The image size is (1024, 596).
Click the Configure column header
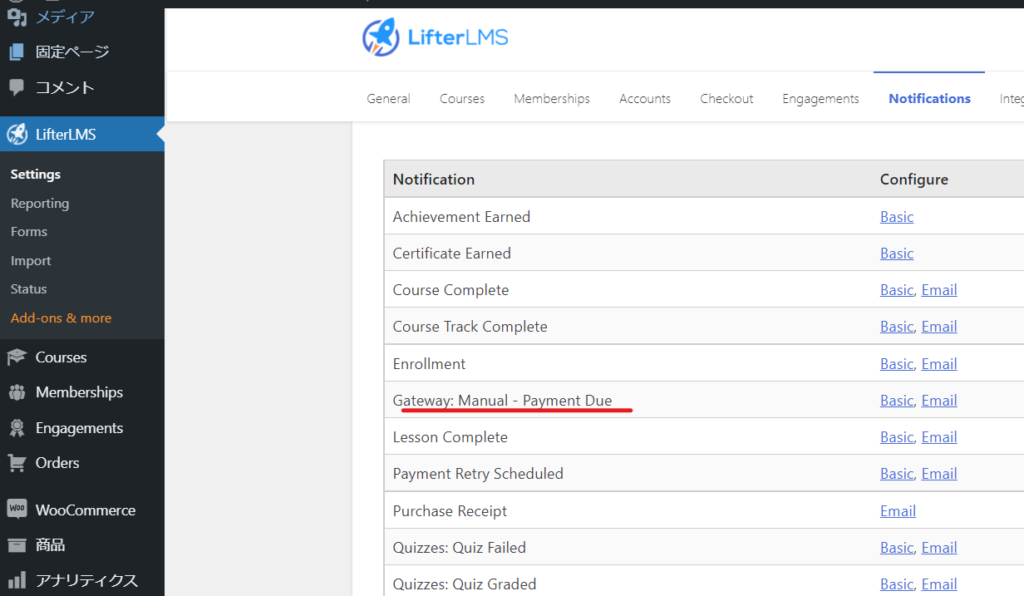pyautogui.click(x=914, y=179)
